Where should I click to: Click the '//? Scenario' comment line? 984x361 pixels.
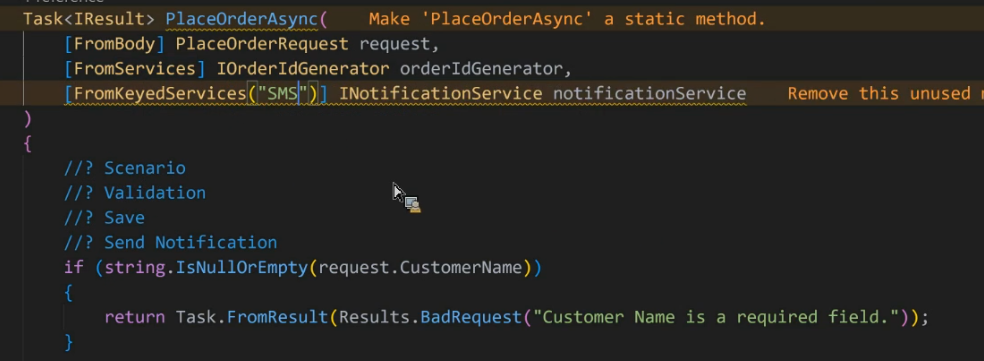(125, 168)
